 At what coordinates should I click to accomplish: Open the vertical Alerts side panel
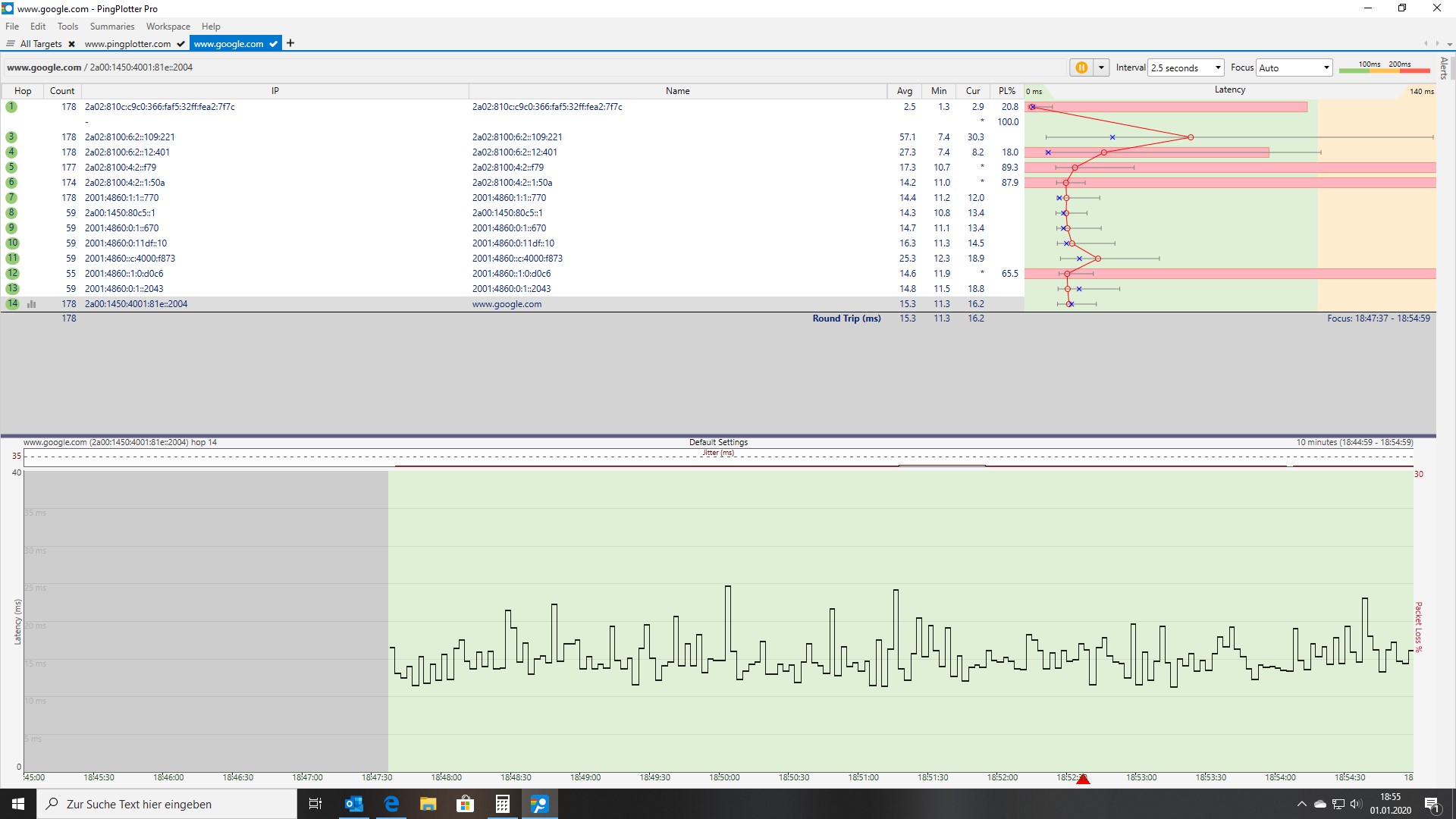(1444, 68)
